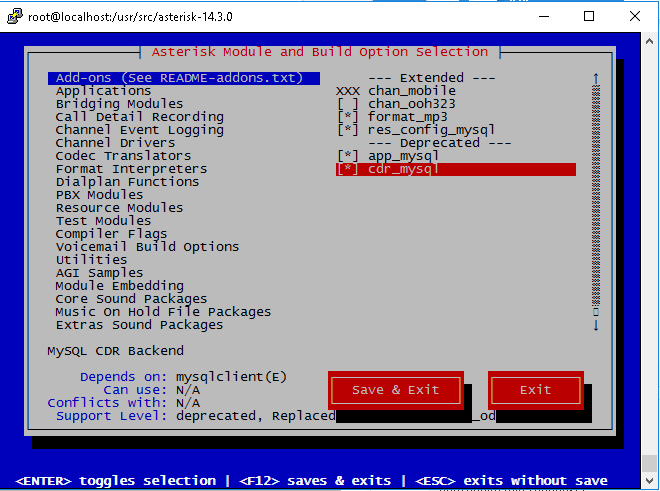Click the terminal window scroll up arrow

649,41
